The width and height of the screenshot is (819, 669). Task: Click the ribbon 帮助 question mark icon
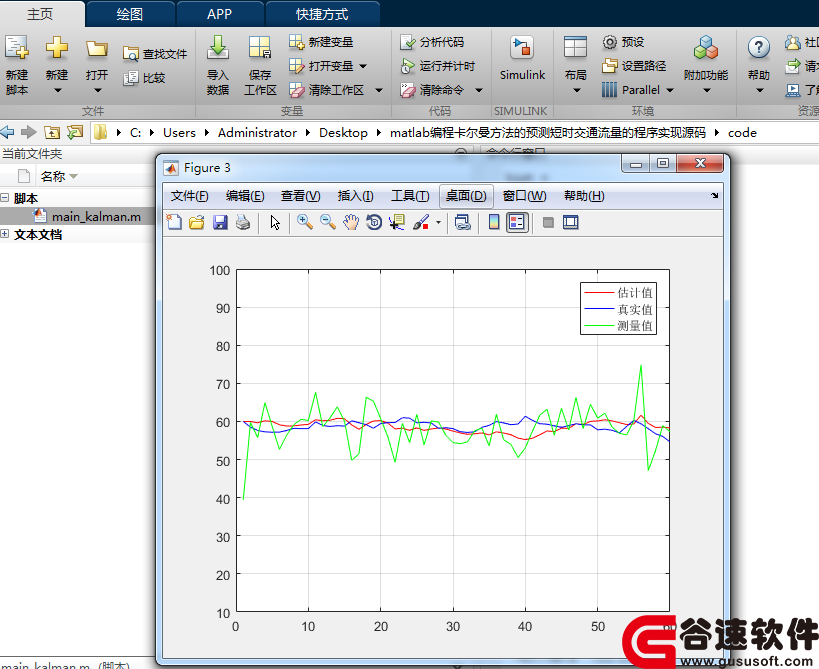(758, 48)
